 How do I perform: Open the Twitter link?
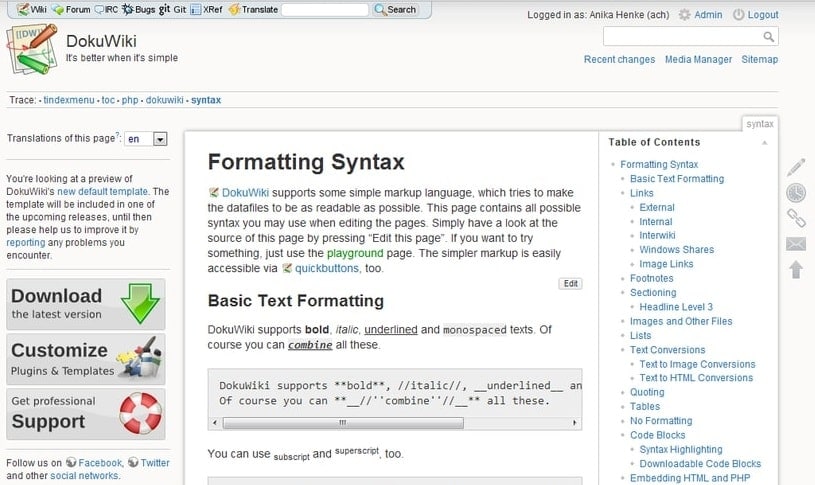(x=149, y=463)
